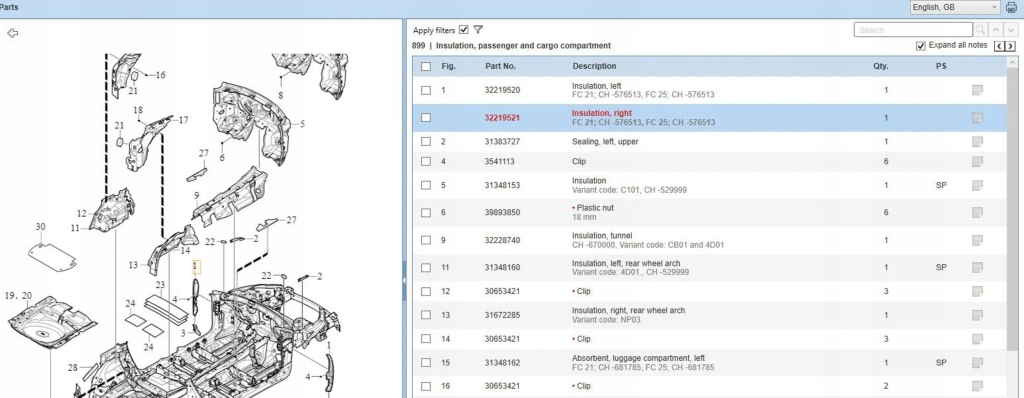
Task: Open note icon for part 3541113
Action: [977, 161]
